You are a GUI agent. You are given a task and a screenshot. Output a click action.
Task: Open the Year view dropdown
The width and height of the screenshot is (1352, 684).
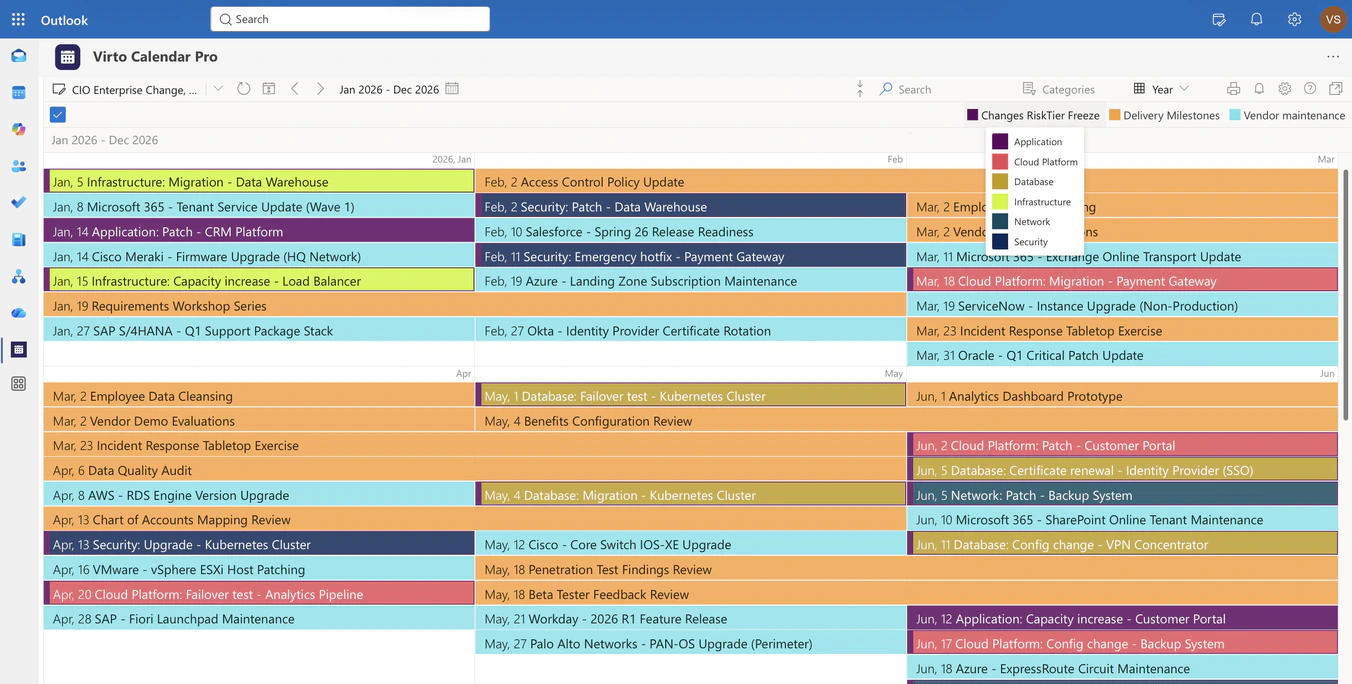tap(1161, 89)
